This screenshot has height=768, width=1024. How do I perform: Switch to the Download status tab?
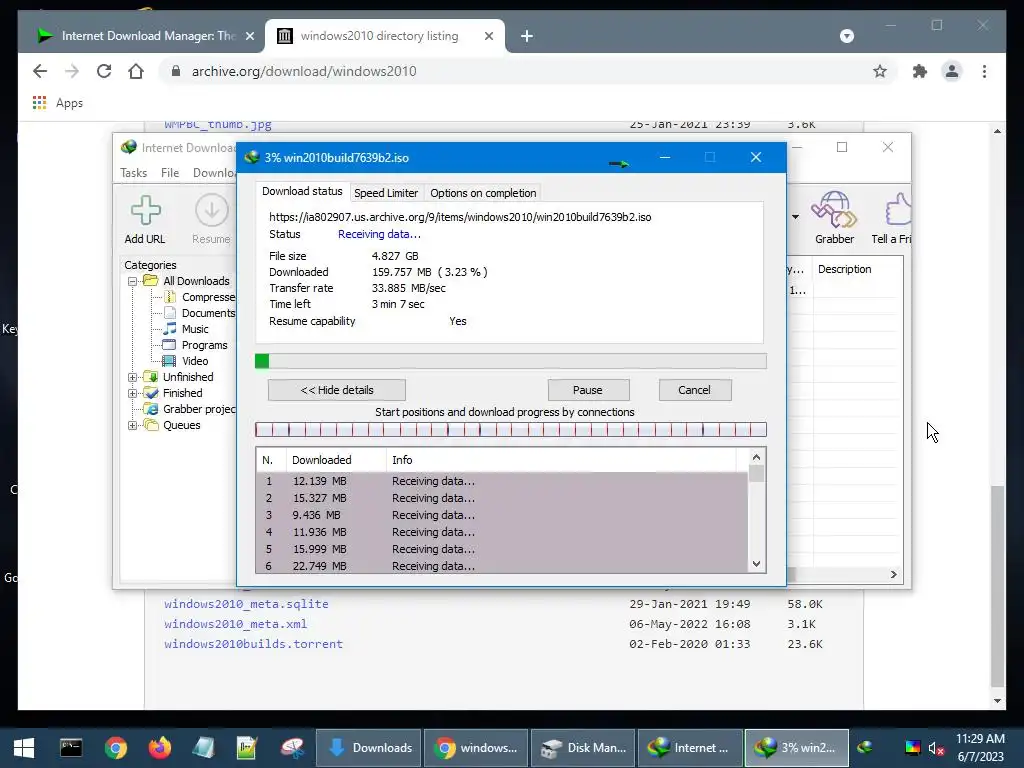pos(302,191)
